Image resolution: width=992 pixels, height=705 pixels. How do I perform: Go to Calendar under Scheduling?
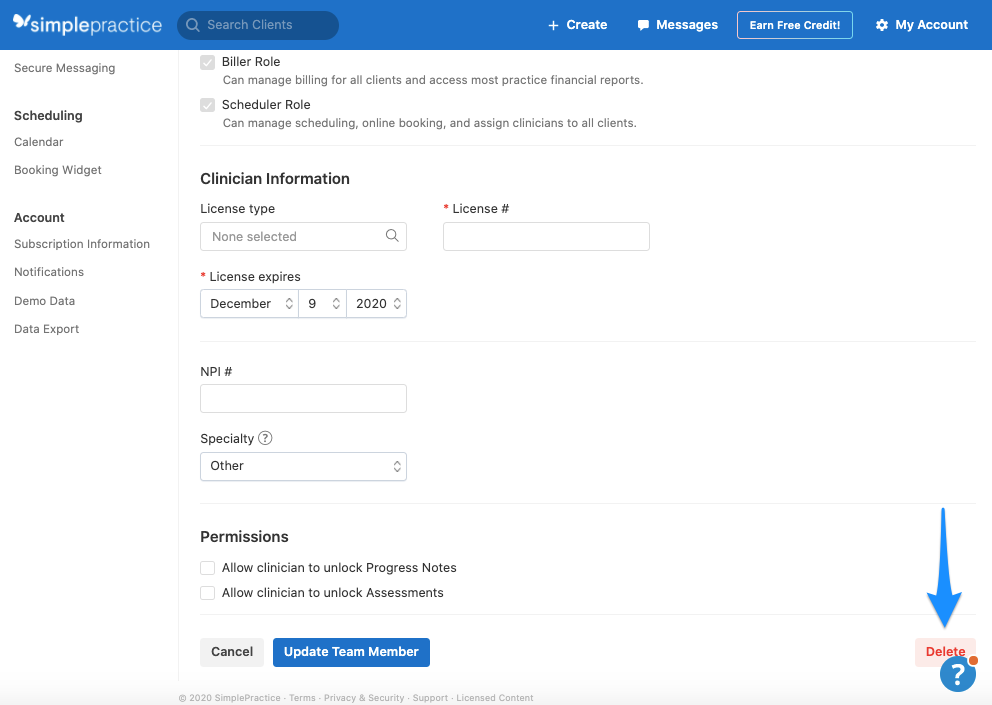38,141
